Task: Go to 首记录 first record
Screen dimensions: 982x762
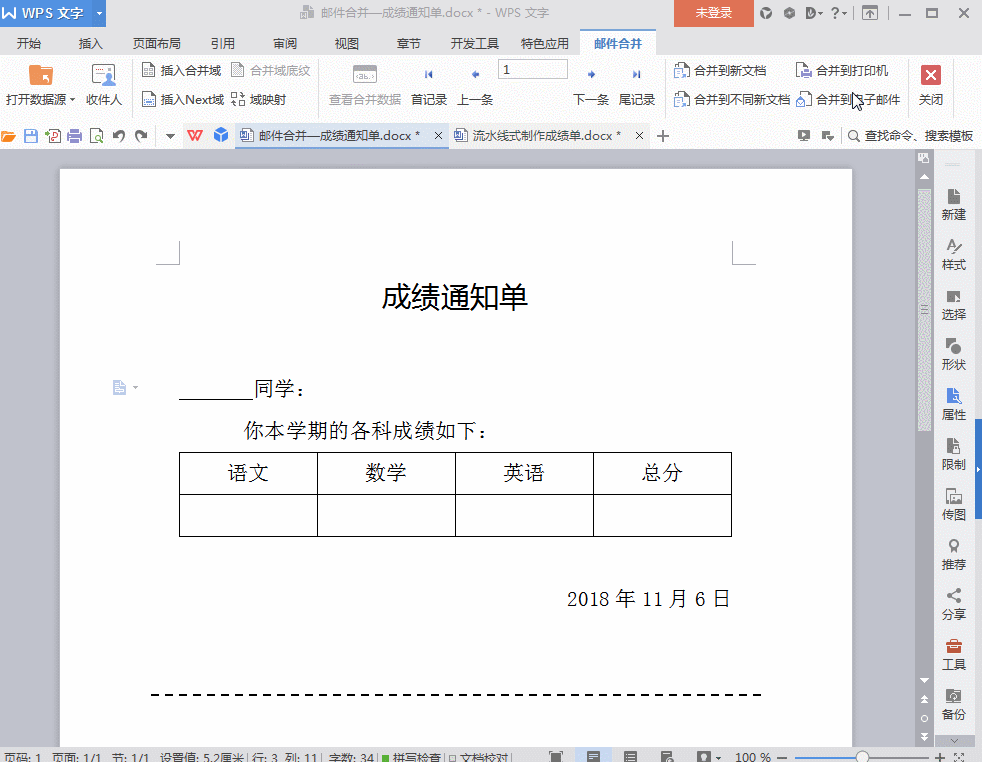Action: tap(428, 86)
